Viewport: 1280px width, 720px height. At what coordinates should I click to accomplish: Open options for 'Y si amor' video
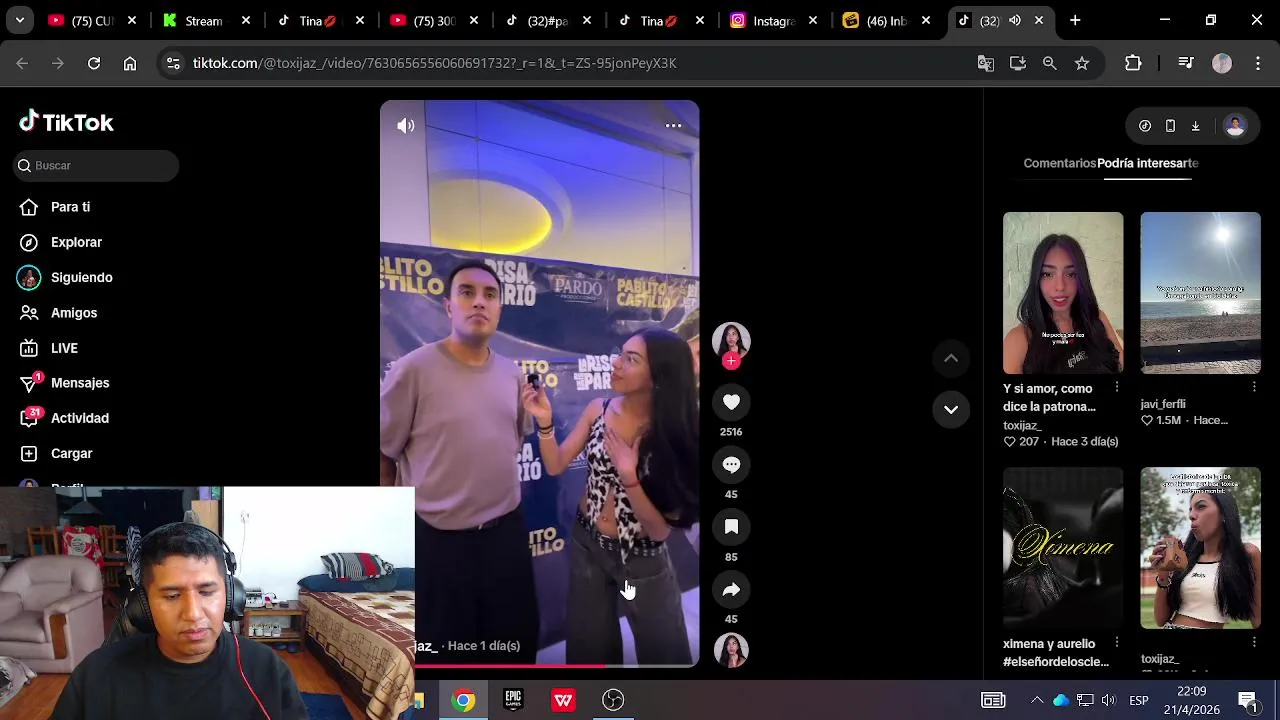point(1117,387)
